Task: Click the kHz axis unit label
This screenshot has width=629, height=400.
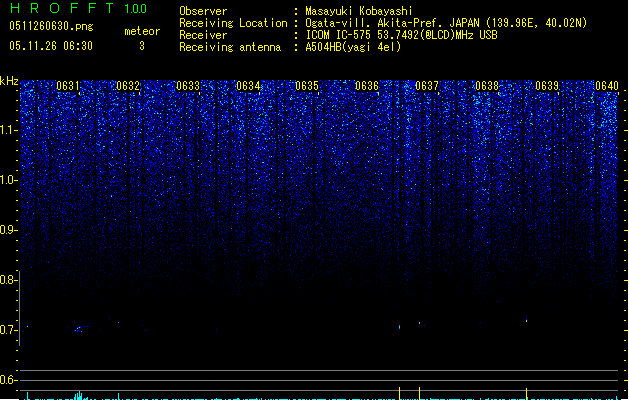Action: click(9, 81)
